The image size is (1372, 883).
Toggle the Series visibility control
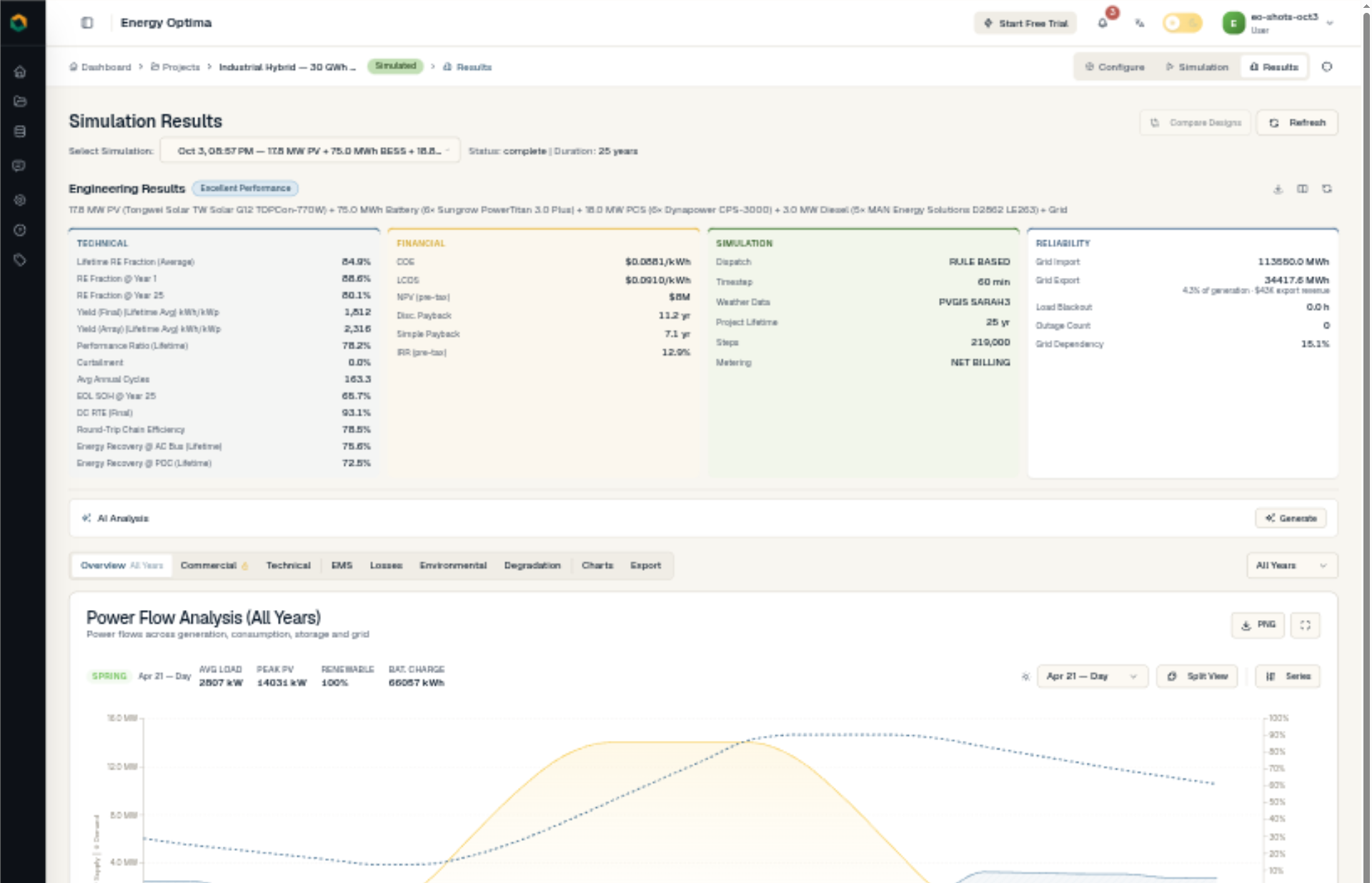(x=1288, y=676)
